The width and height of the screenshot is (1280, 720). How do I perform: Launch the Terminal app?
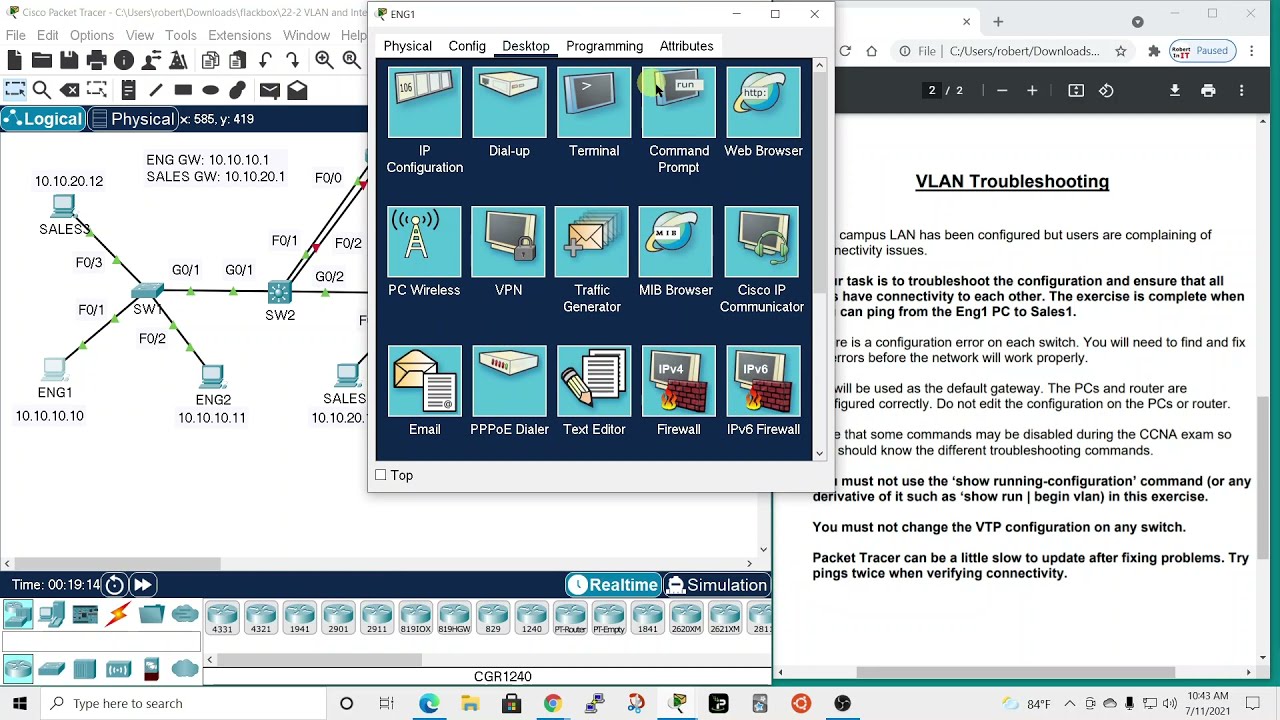pos(594,102)
